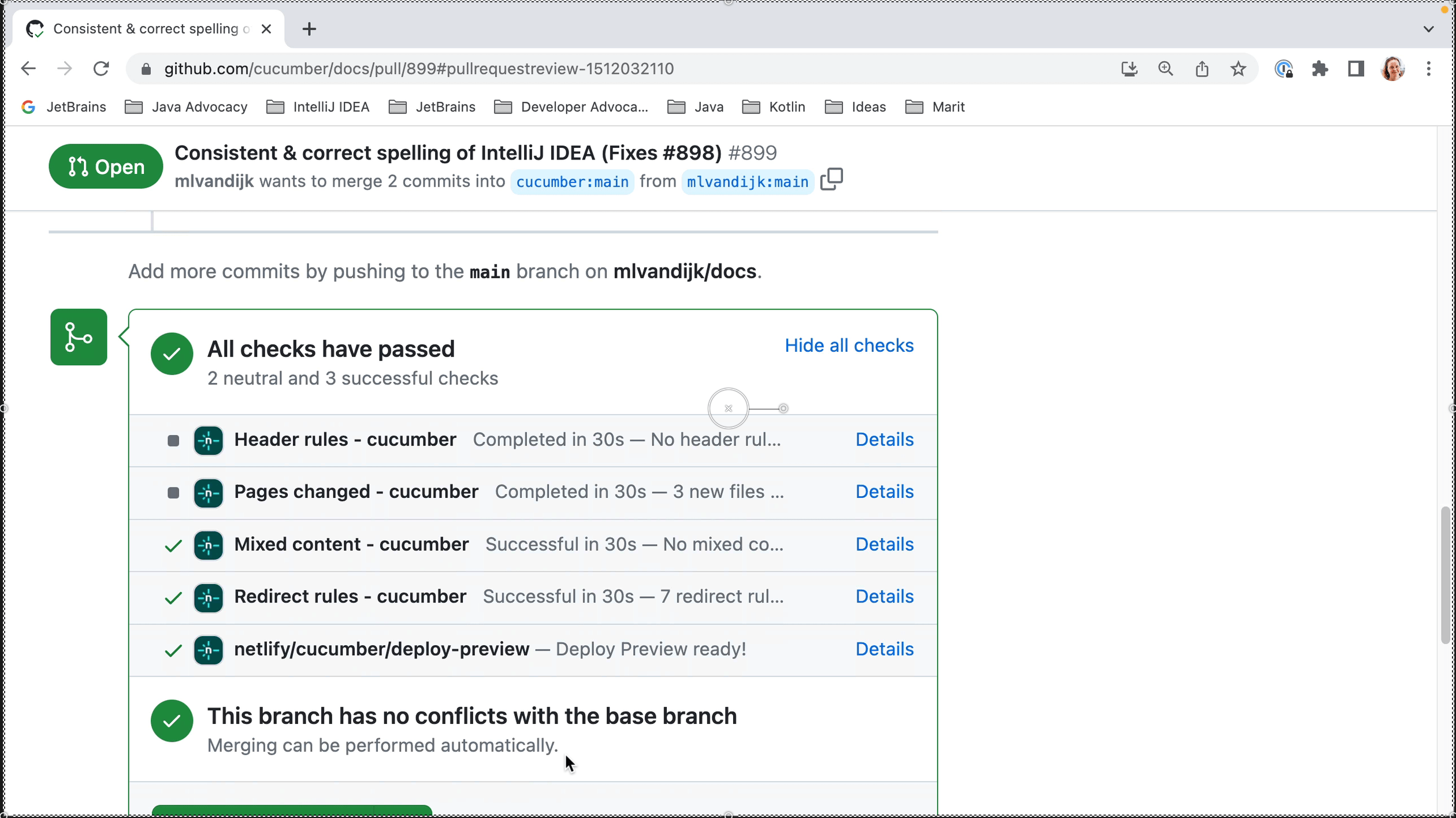
Task: Click the install app download icon
Action: [1129, 69]
